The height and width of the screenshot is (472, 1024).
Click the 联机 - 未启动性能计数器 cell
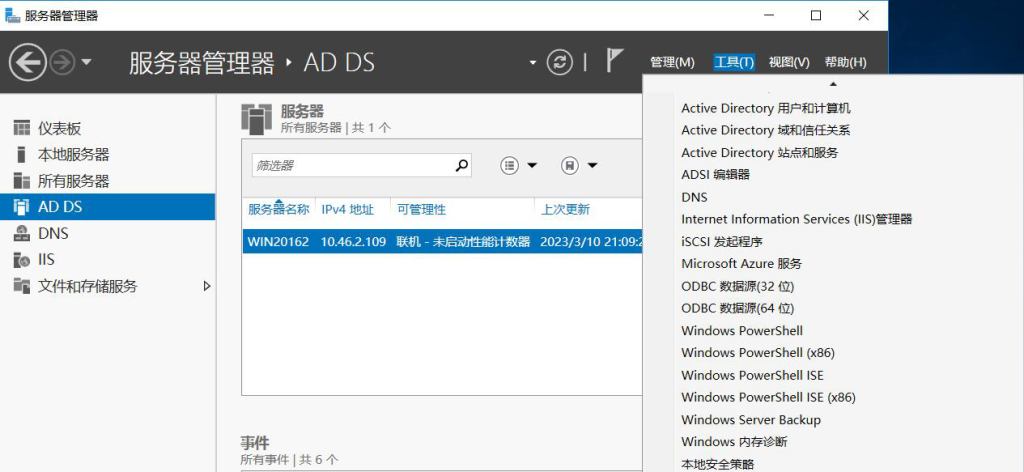463,242
